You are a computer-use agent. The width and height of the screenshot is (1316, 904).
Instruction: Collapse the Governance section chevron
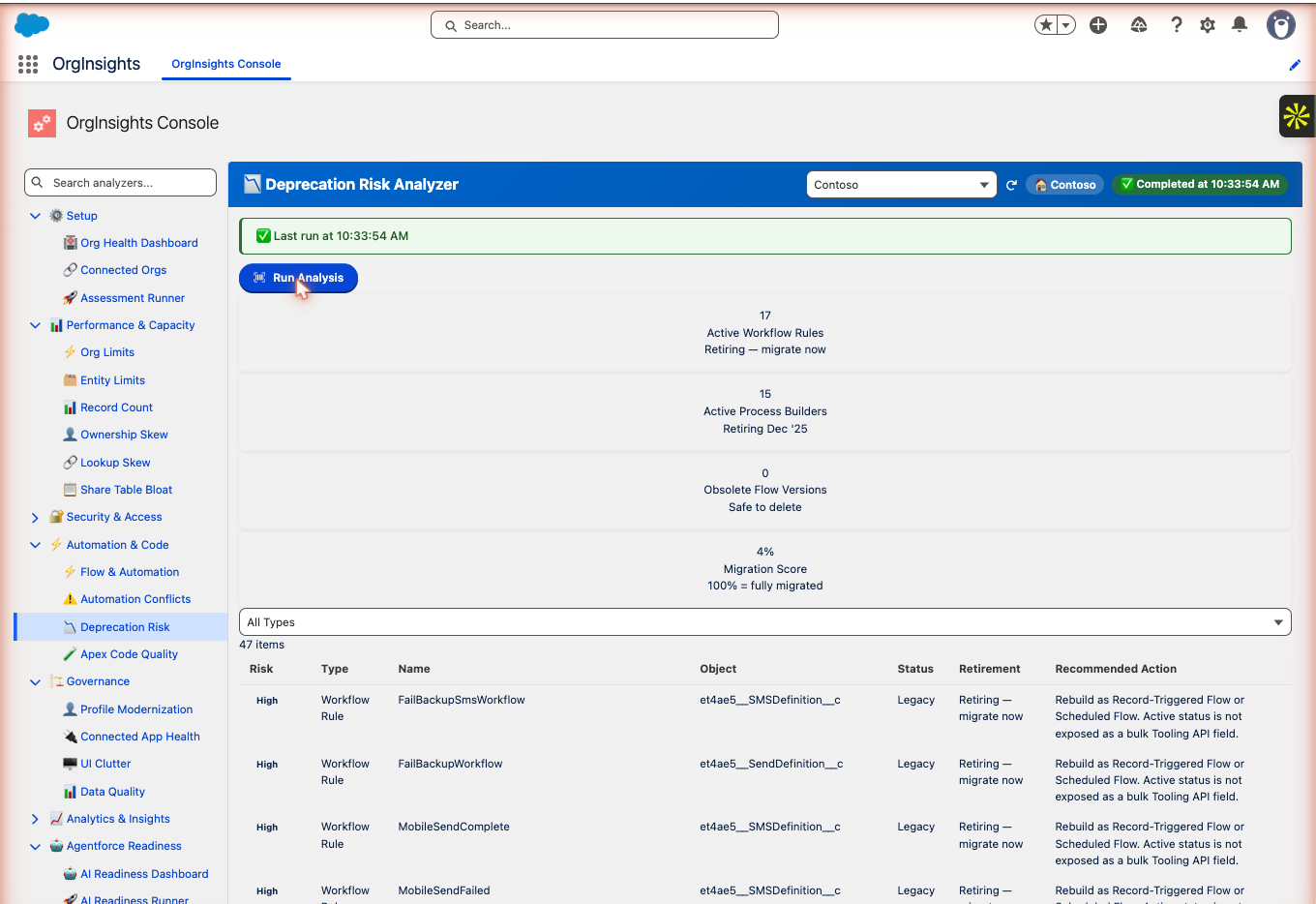[35, 682]
